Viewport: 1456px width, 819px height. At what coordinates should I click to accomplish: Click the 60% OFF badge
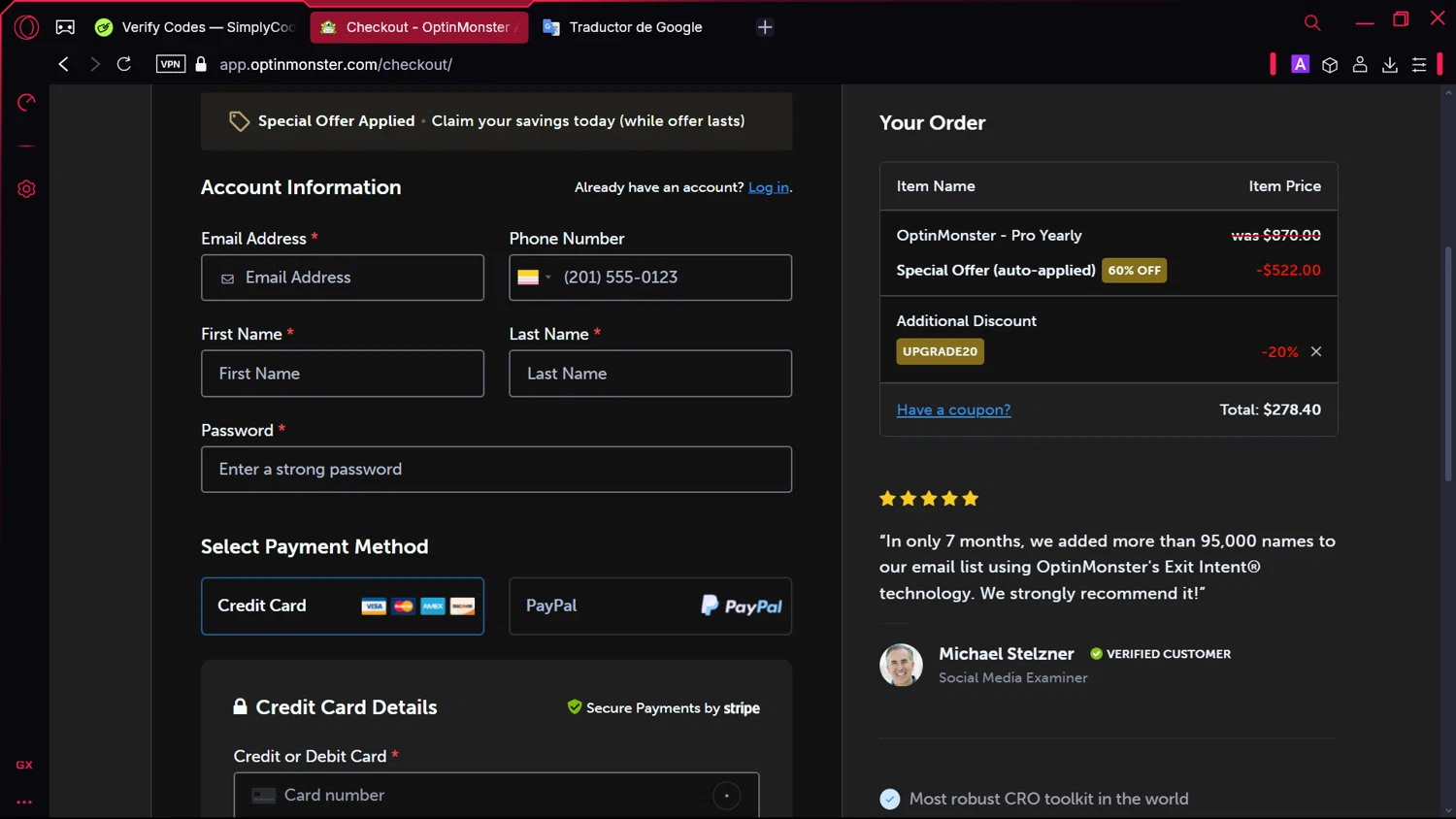pyautogui.click(x=1134, y=271)
